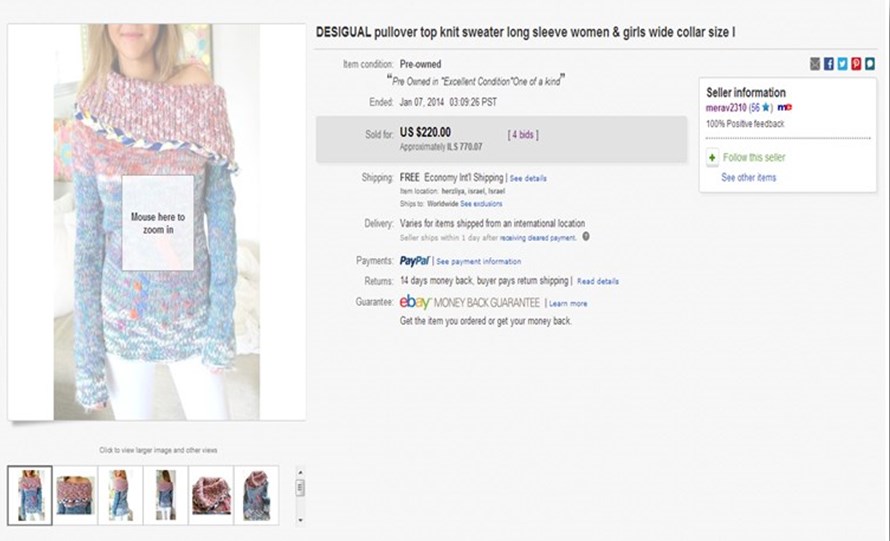Viewport: 890px width, 541px height.
Task: Select the second sweater thumbnail
Action: 76,494
